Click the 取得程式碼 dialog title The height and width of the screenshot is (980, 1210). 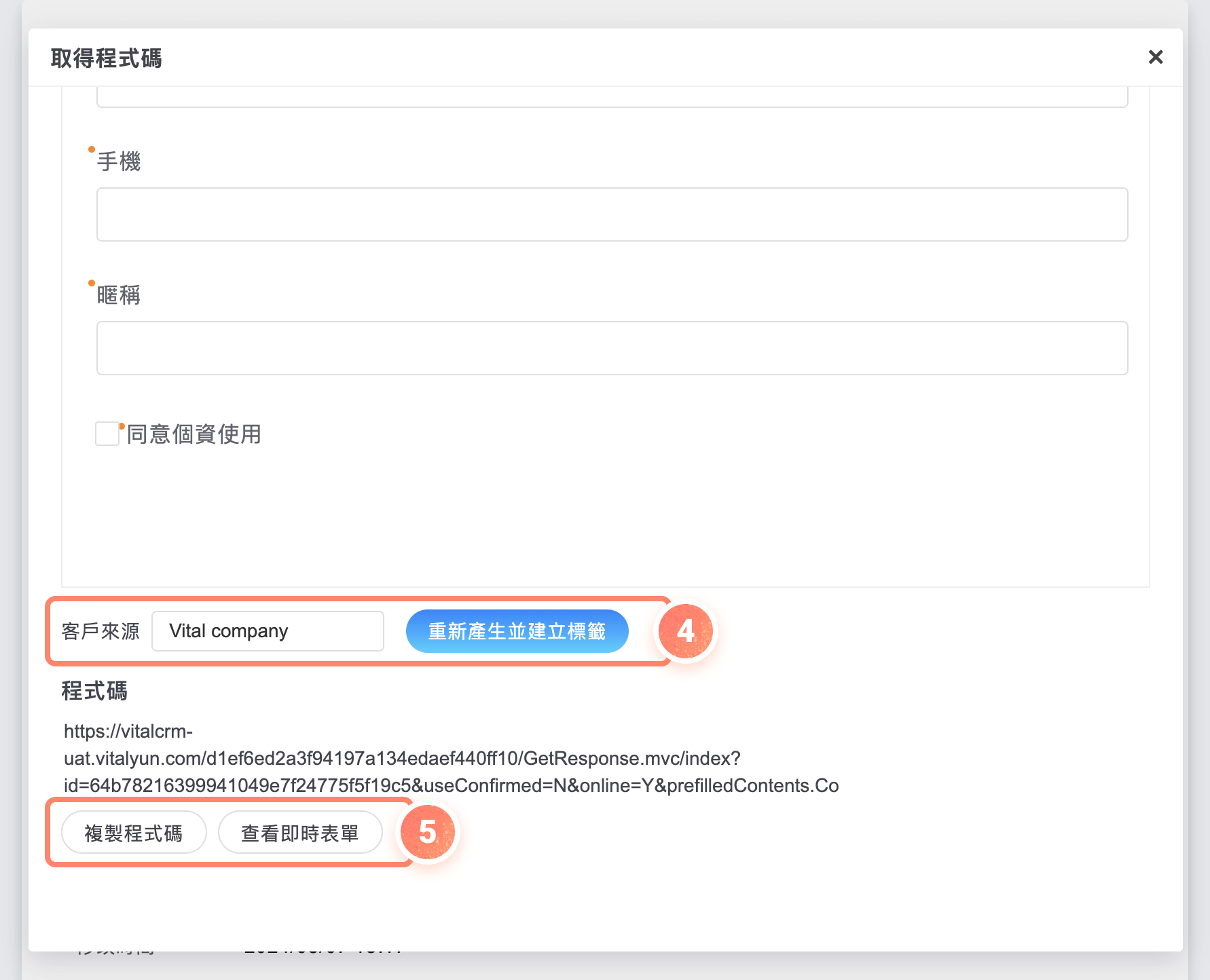pos(106,58)
